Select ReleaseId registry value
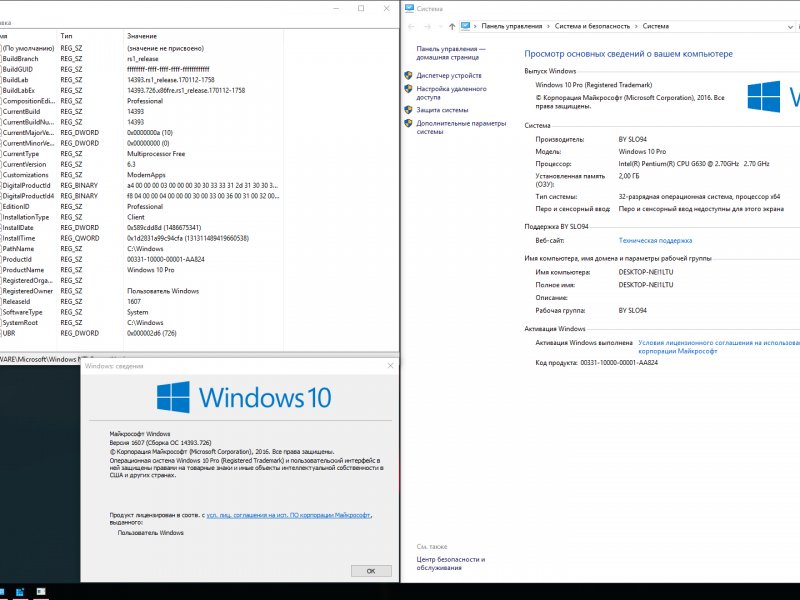The height and width of the screenshot is (600, 800). coord(16,302)
